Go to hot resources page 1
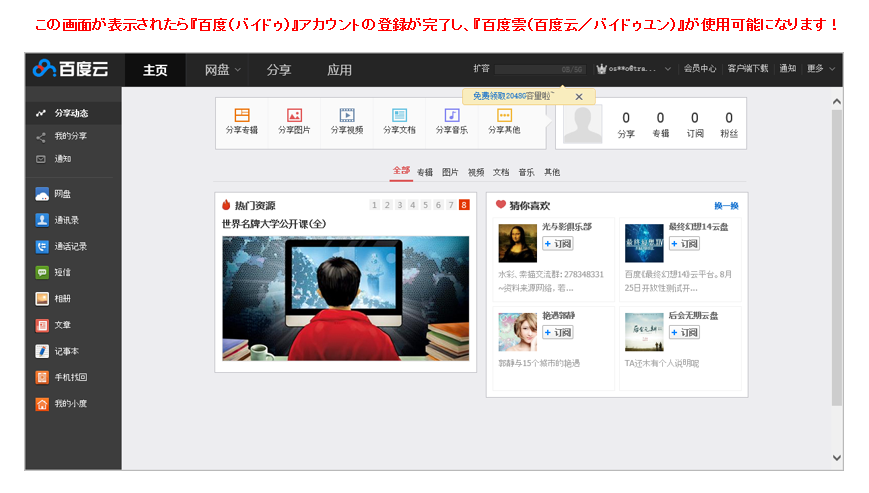 374,205
